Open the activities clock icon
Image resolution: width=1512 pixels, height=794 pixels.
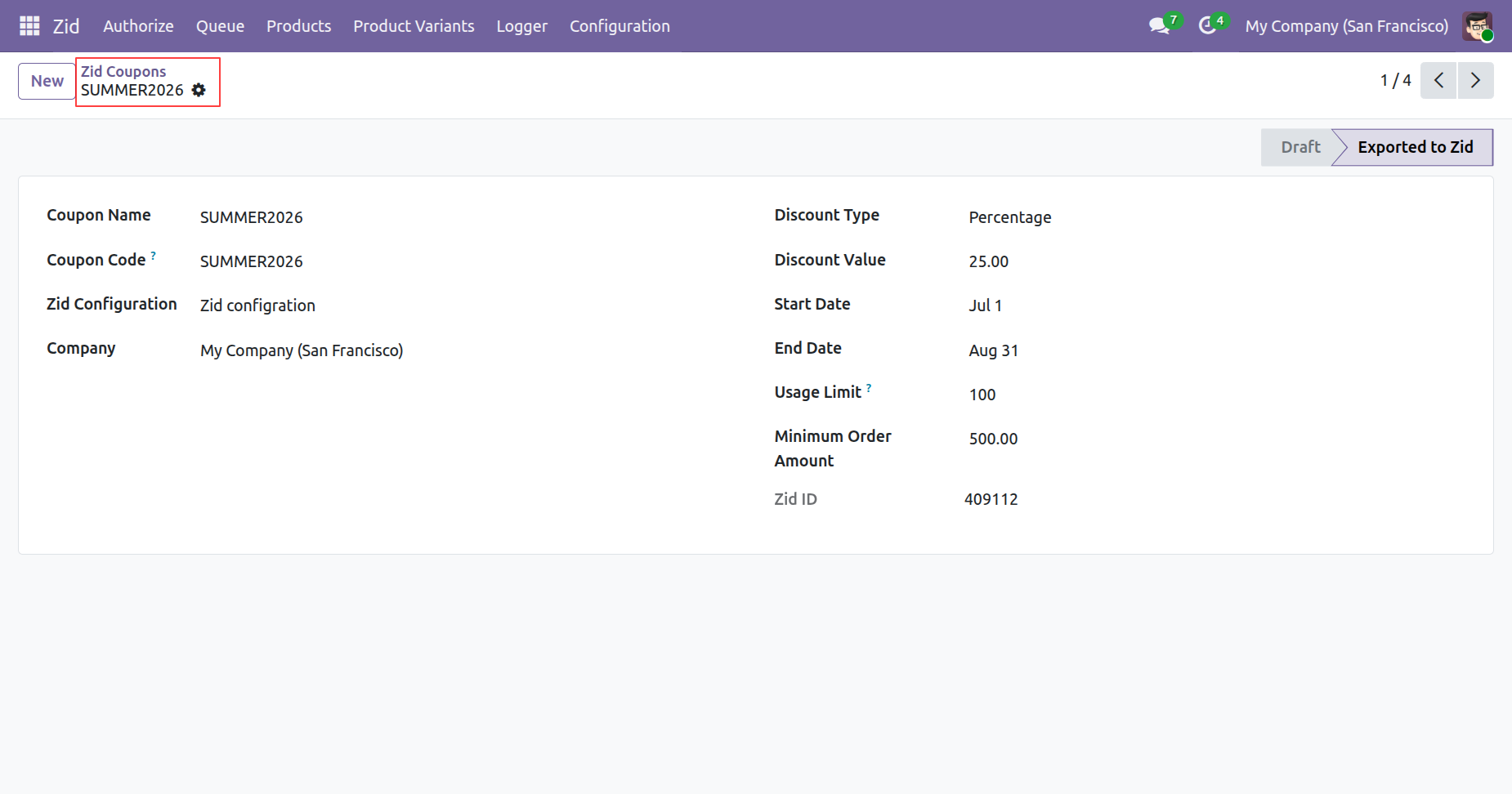[1207, 26]
